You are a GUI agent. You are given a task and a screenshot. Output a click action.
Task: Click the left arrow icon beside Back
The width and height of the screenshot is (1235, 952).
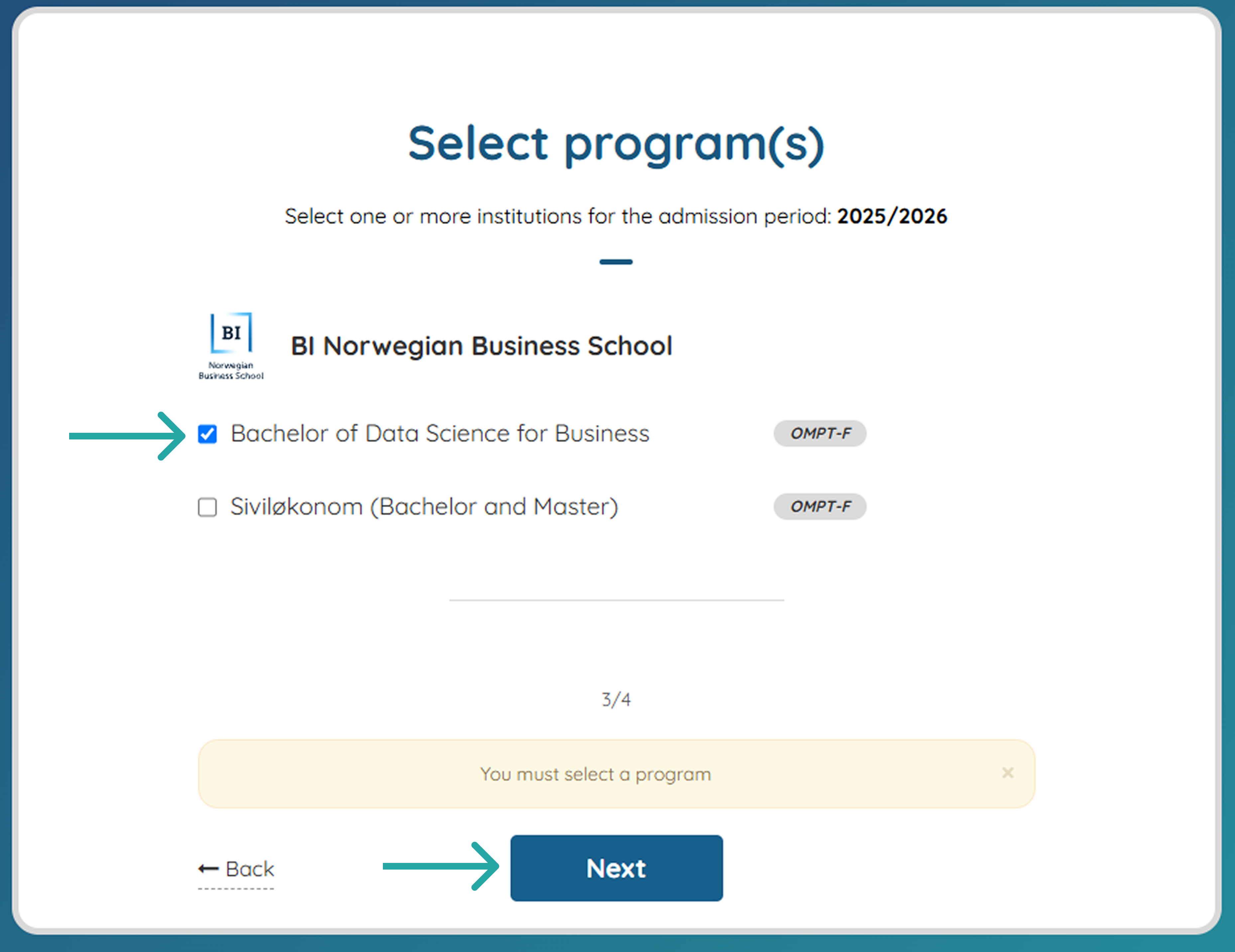208,869
